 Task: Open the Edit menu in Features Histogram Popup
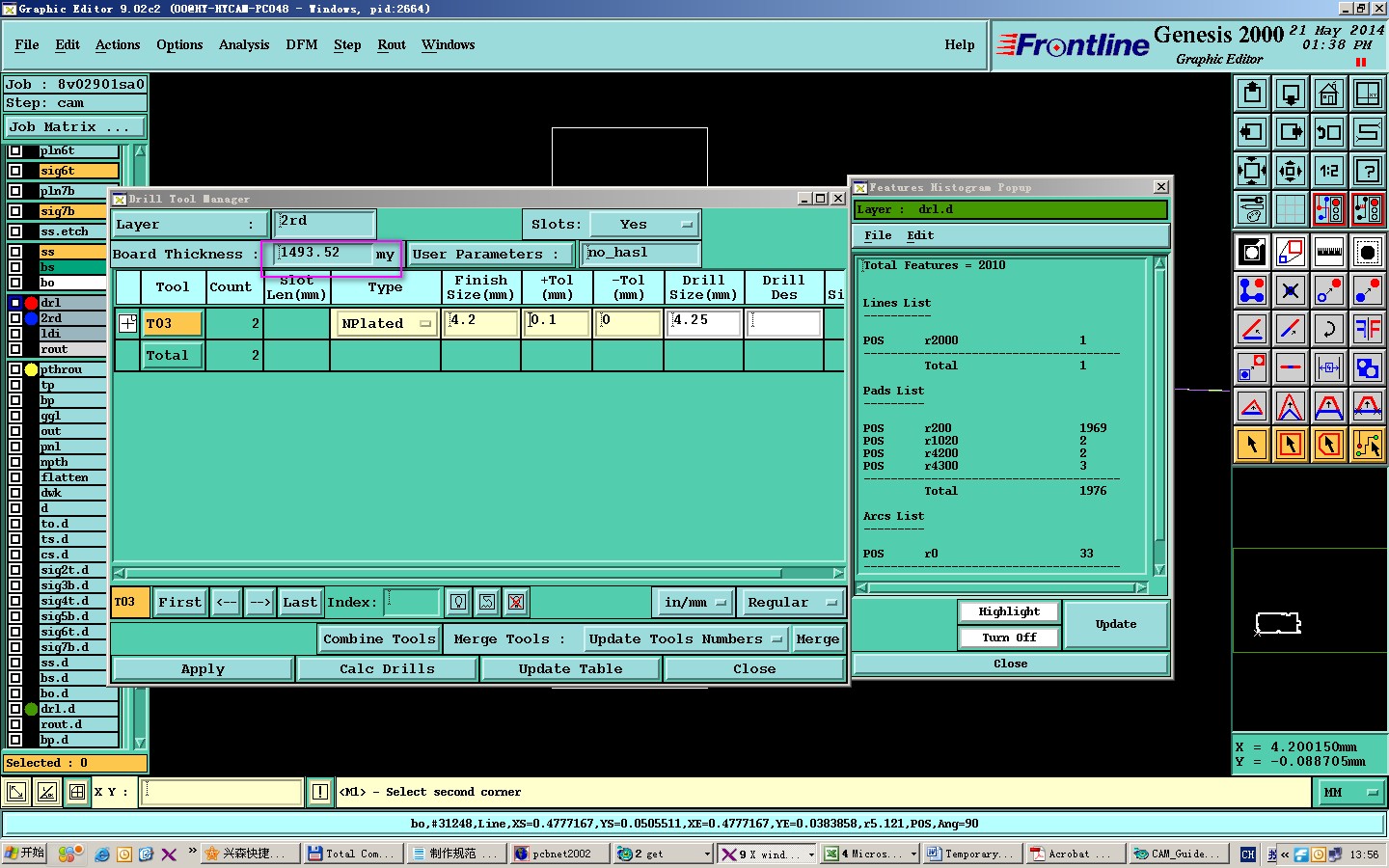pyautogui.click(x=920, y=235)
